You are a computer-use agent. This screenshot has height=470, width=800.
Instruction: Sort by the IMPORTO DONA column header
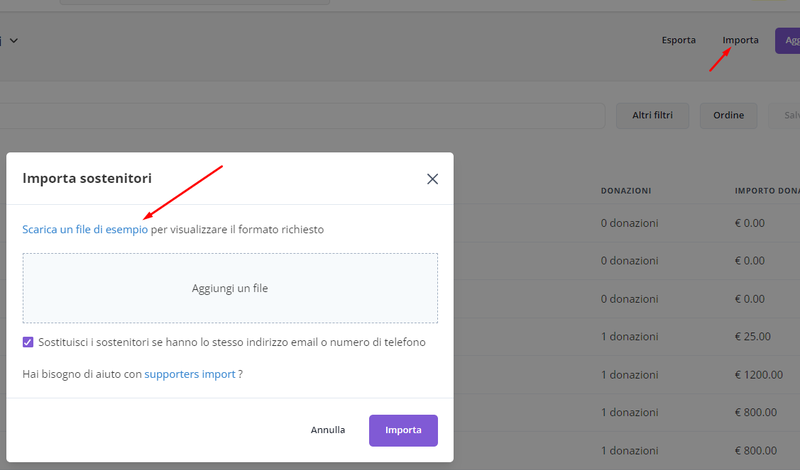click(766, 190)
